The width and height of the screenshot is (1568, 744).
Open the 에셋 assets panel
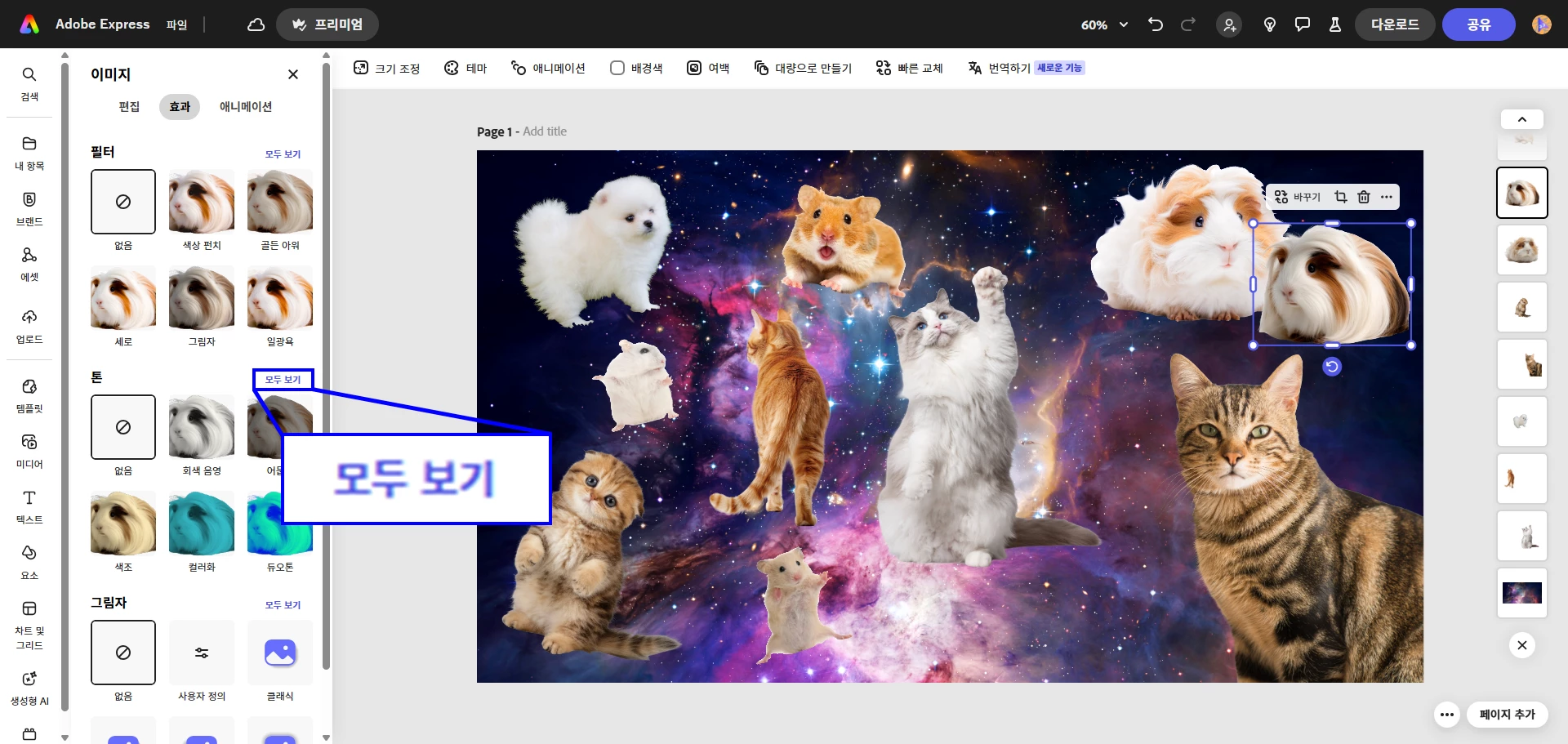pyautogui.click(x=29, y=264)
